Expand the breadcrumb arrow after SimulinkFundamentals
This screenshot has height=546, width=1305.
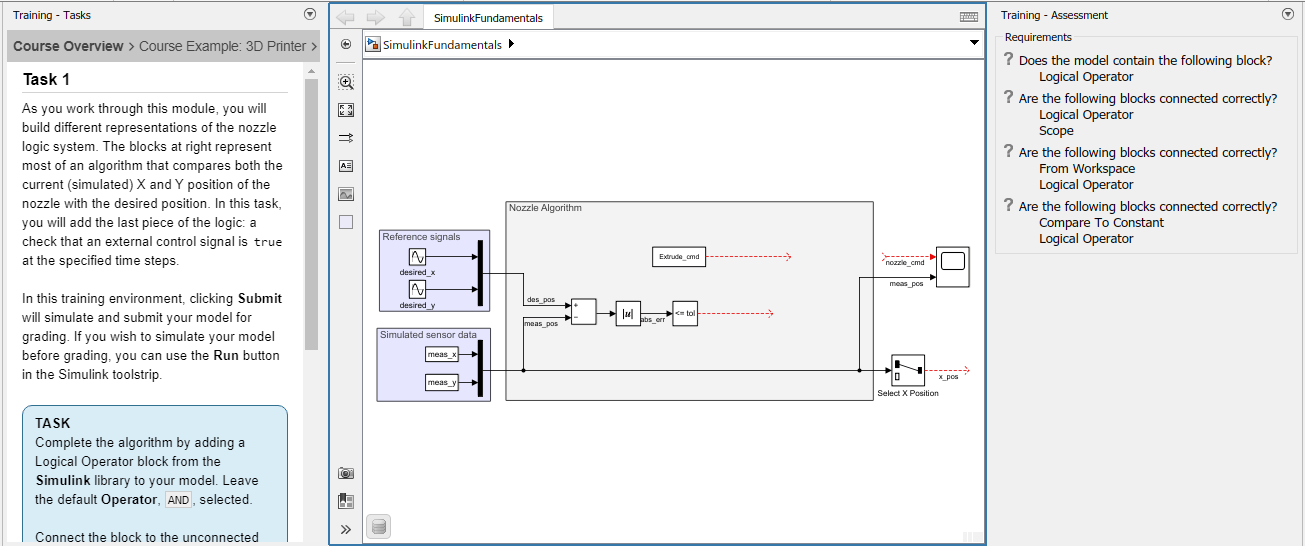pyautogui.click(x=512, y=44)
